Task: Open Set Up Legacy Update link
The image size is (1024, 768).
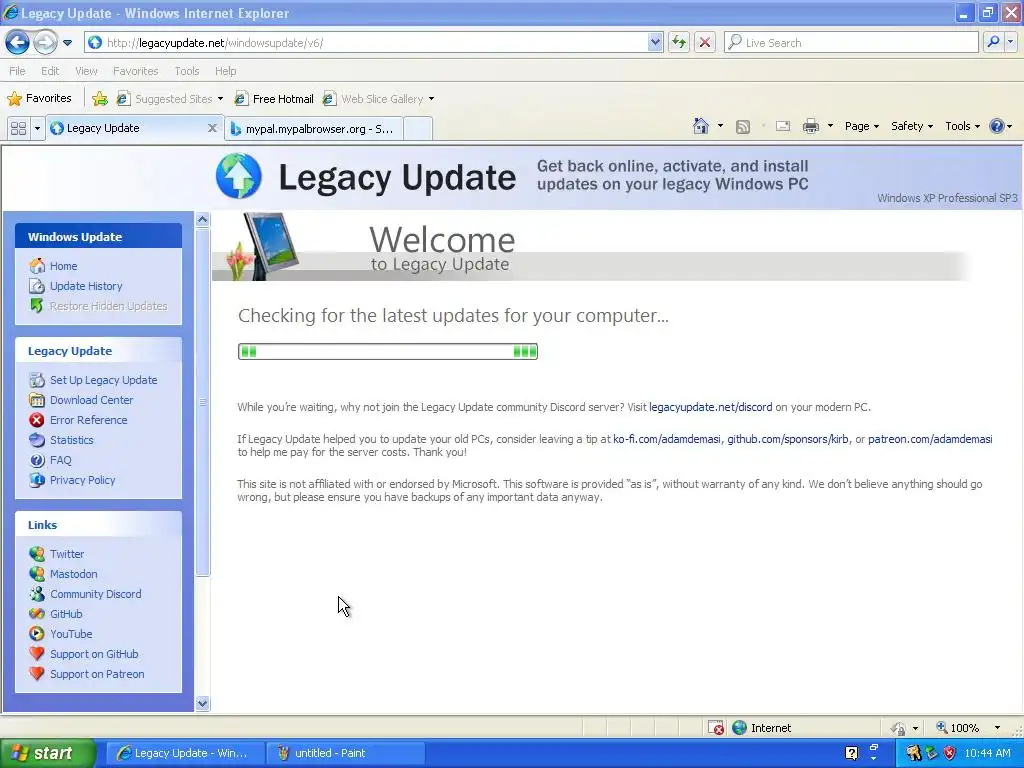Action: click(103, 380)
